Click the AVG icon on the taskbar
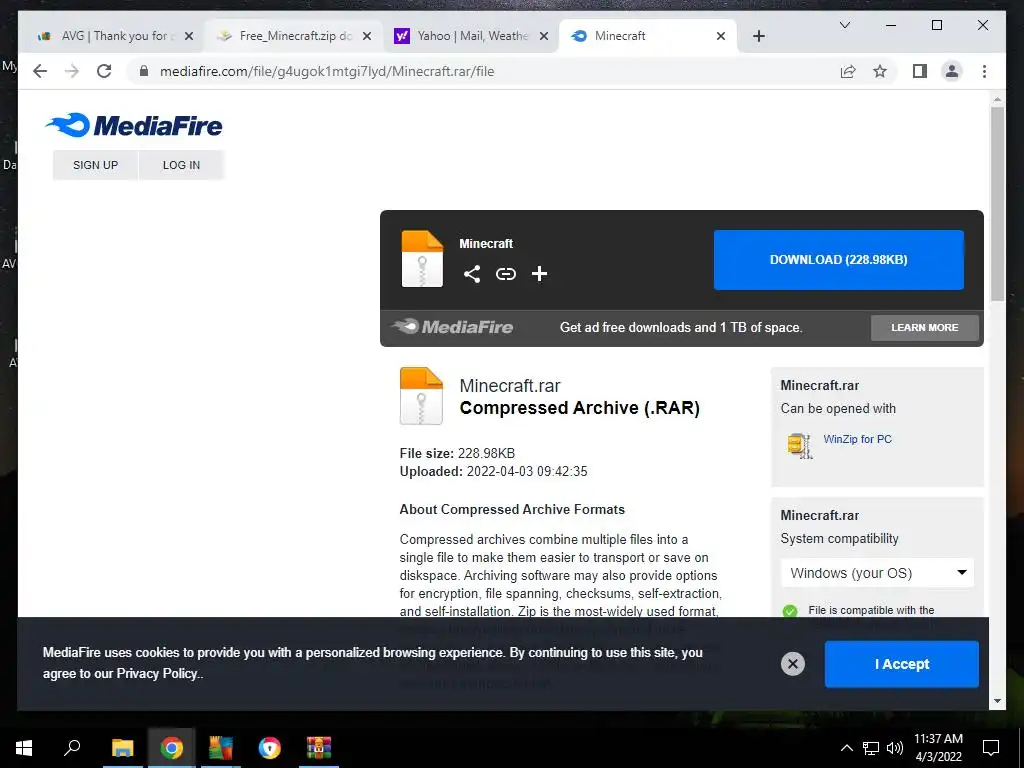The height and width of the screenshot is (768, 1024). 220,748
